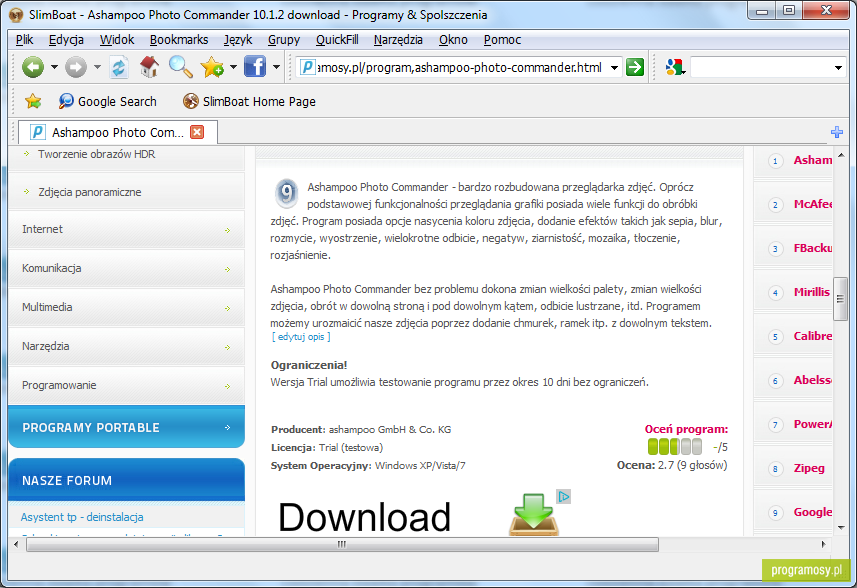Open the Okno menu
The image size is (857, 588).
tap(453, 39)
